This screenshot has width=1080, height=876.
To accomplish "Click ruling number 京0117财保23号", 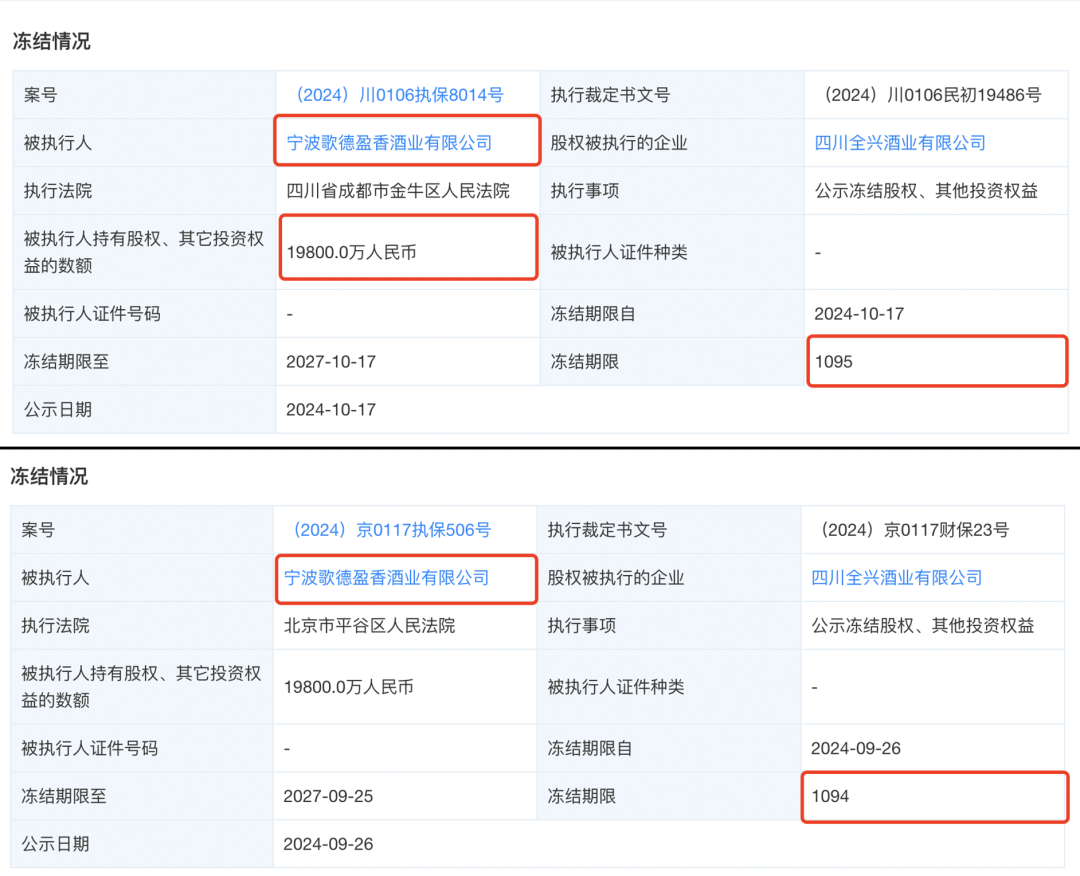I will click(914, 530).
